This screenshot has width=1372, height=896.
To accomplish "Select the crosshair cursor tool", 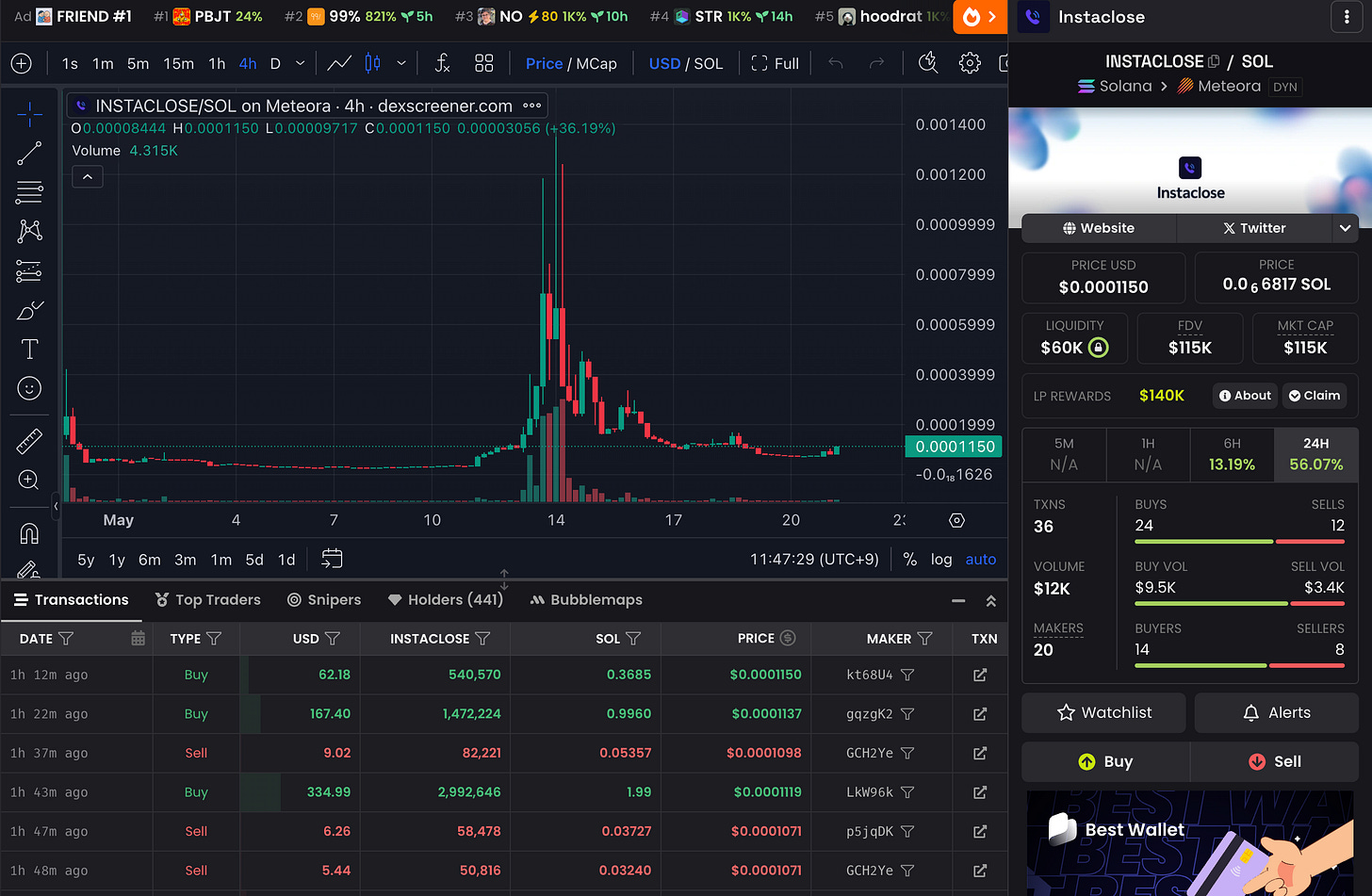I will coord(29,115).
